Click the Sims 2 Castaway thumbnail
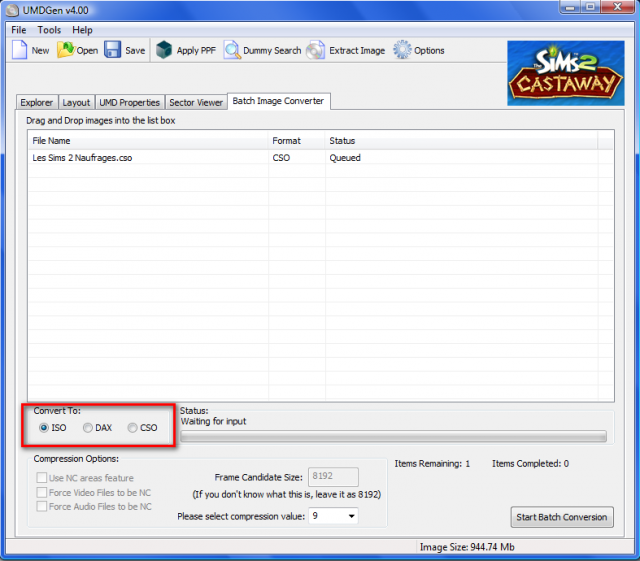640x561 pixels. pyautogui.click(x=566, y=73)
